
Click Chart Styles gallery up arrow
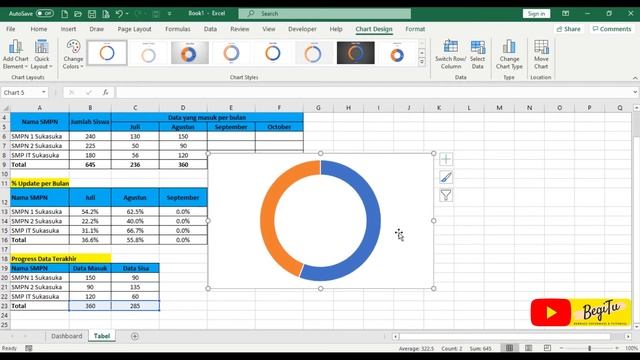click(422, 43)
